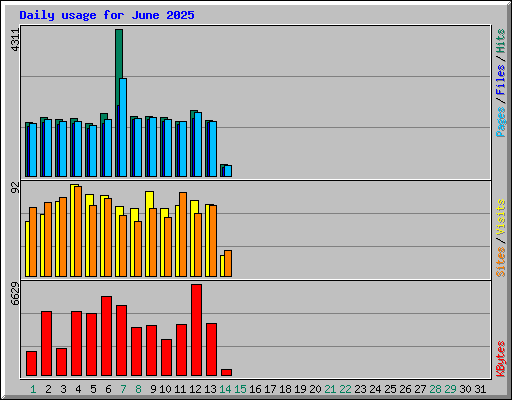The width and height of the screenshot is (512, 400).
Task: Click the day 28 label on the x-axis
Action: point(435,389)
